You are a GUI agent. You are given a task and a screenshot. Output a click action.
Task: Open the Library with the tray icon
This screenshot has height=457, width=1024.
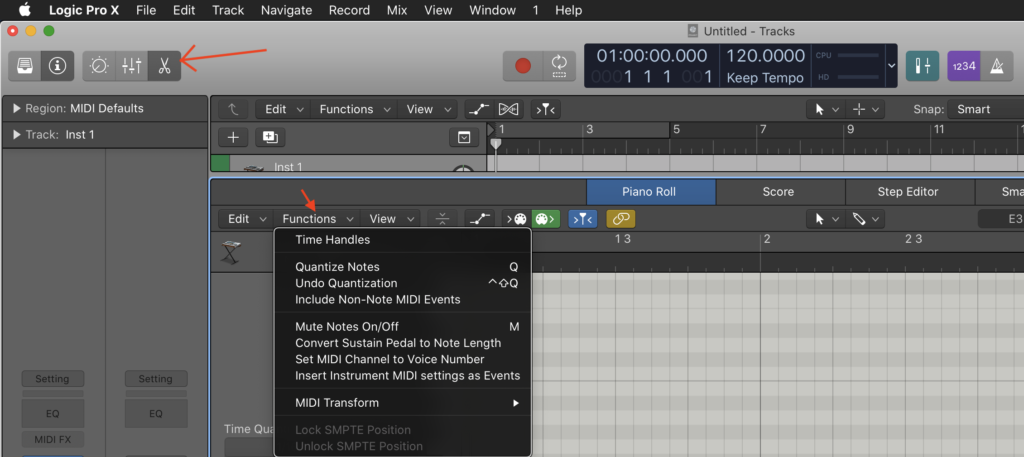coord(25,66)
